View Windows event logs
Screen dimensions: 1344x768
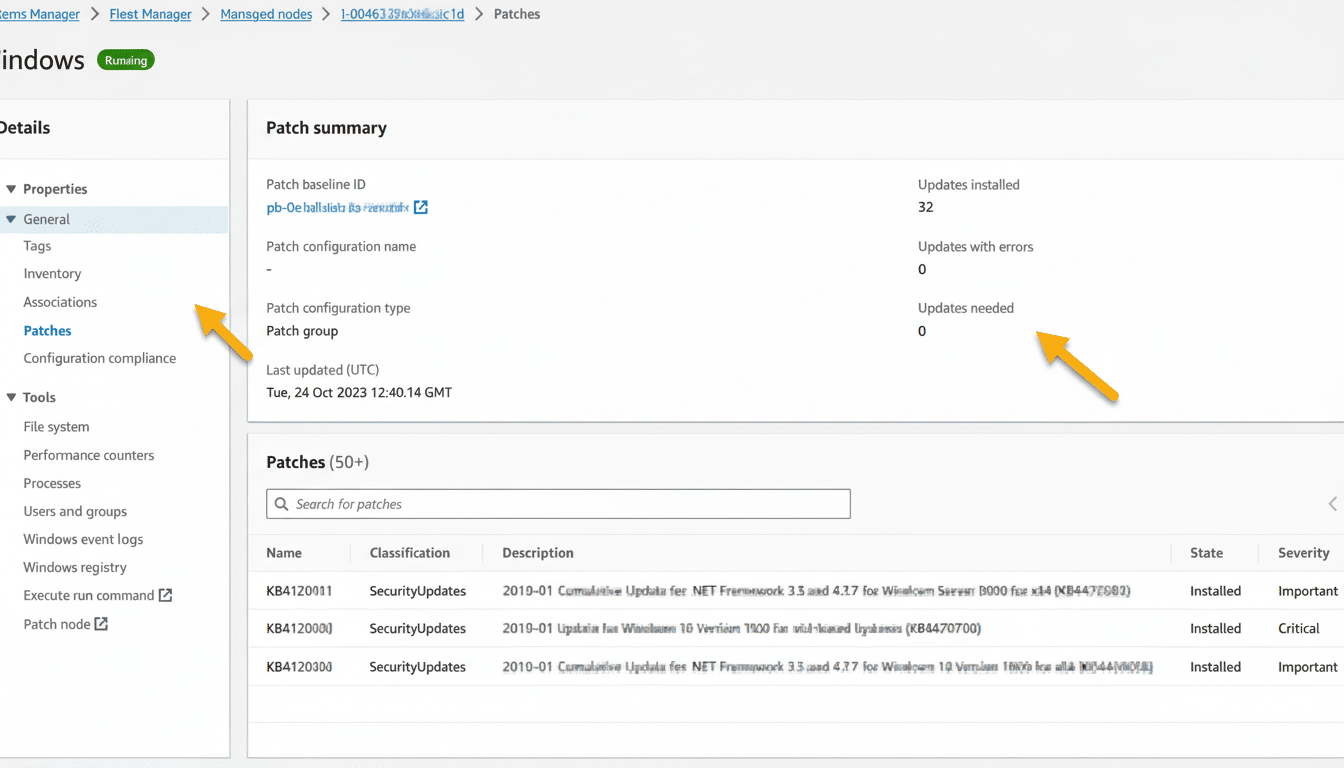(82, 538)
